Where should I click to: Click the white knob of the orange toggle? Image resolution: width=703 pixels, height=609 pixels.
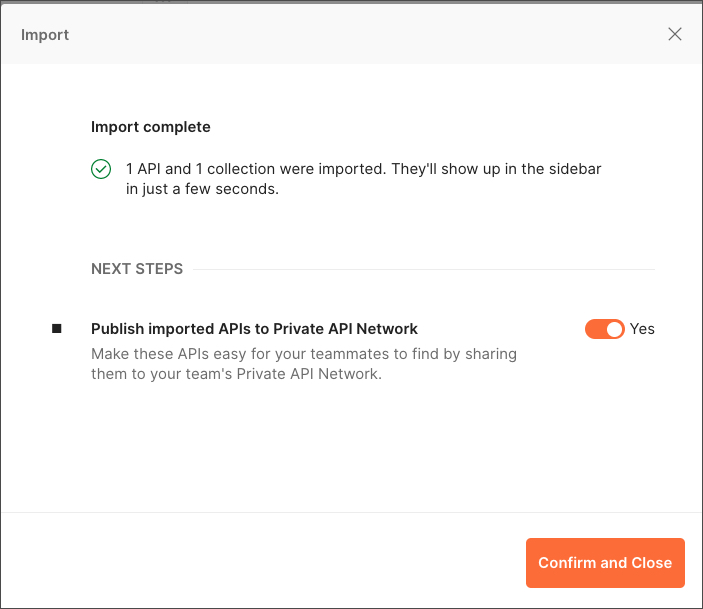point(614,329)
